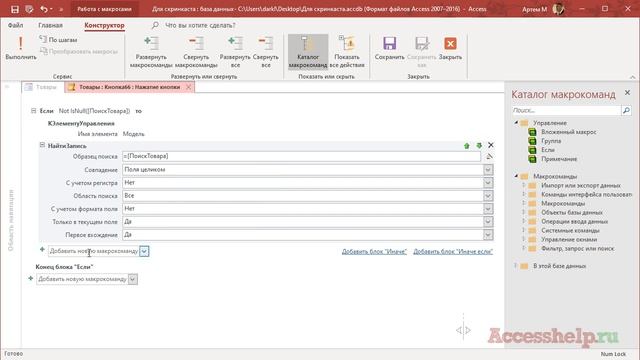The image size is (640, 360).
Task: Select the КЭлементуУправления action
Action: pyautogui.click(x=81, y=123)
